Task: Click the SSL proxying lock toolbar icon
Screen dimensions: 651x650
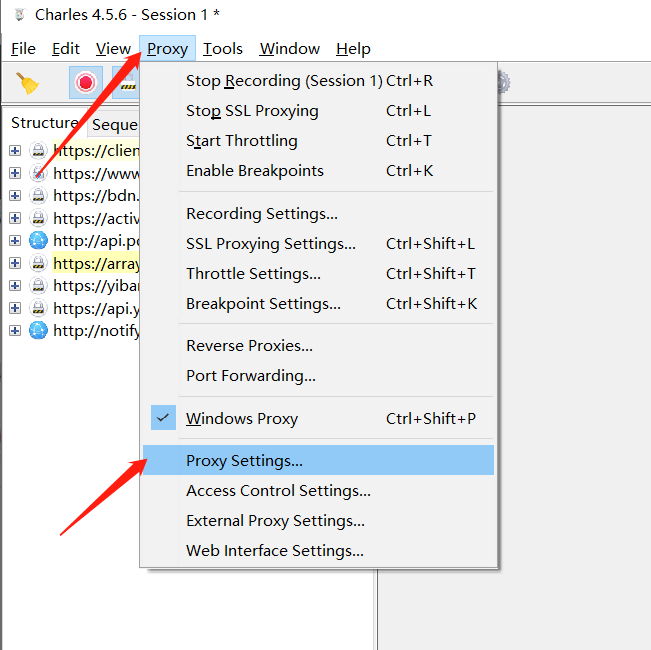Action: pos(126,82)
